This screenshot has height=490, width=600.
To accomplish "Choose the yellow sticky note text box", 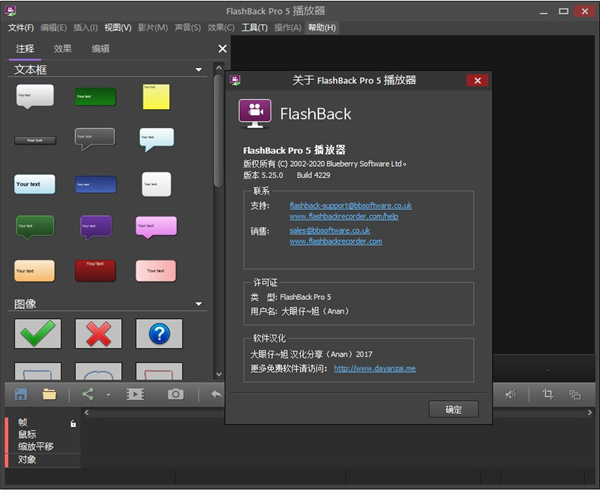I will [156, 96].
